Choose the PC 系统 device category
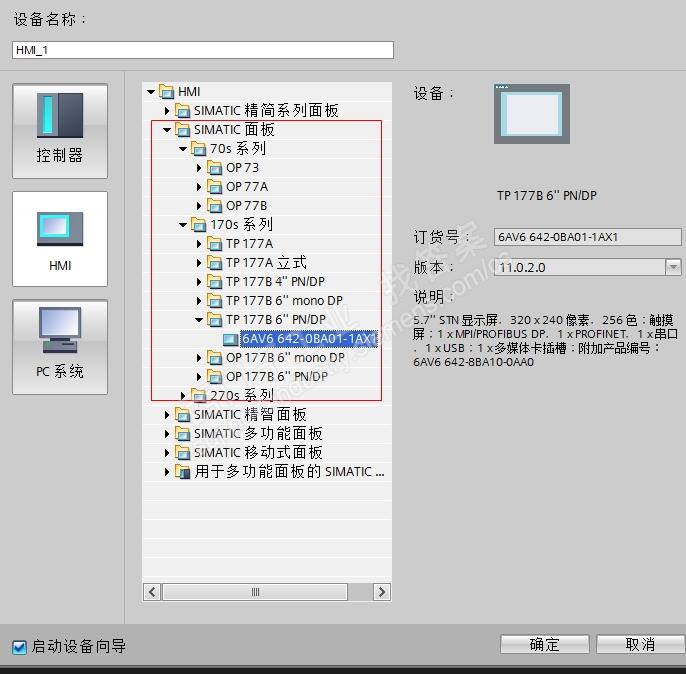The width and height of the screenshot is (686, 674). (x=60, y=347)
